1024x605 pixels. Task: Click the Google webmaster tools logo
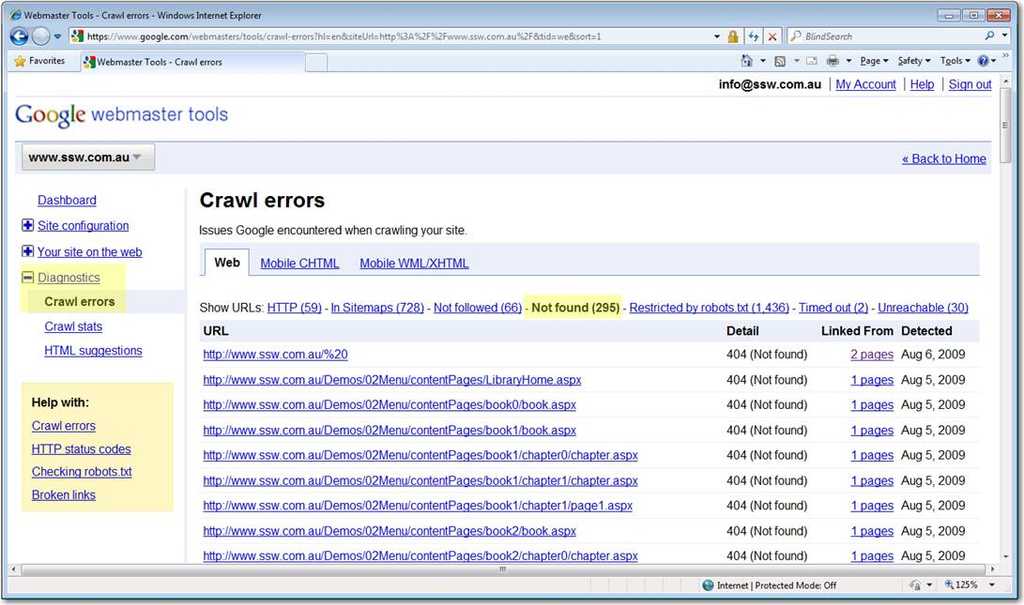coord(120,114)
